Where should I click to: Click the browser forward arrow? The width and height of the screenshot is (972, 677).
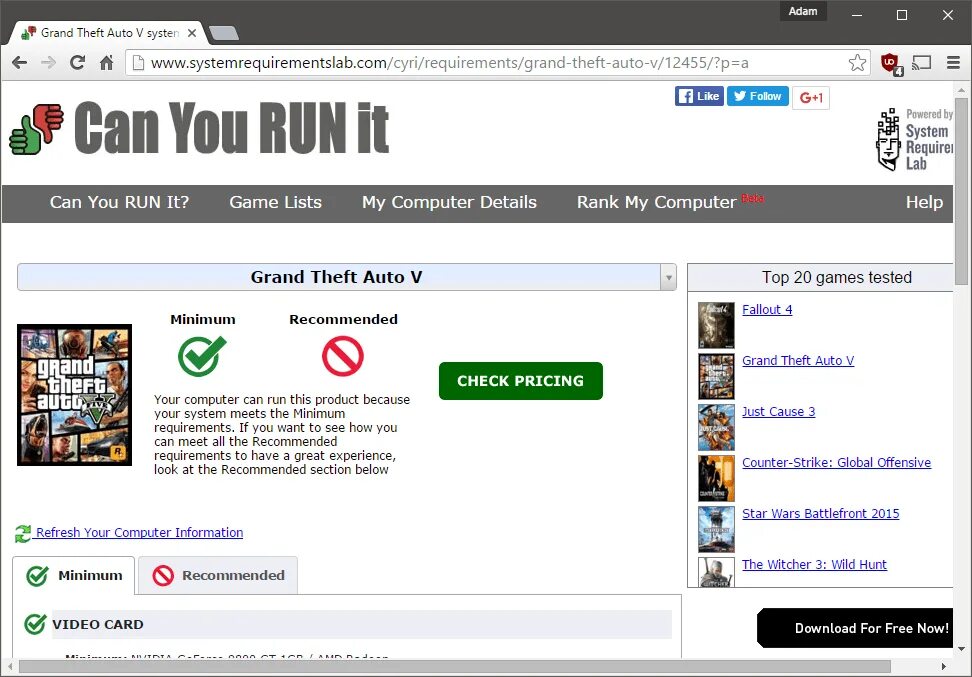pos(48,63)
